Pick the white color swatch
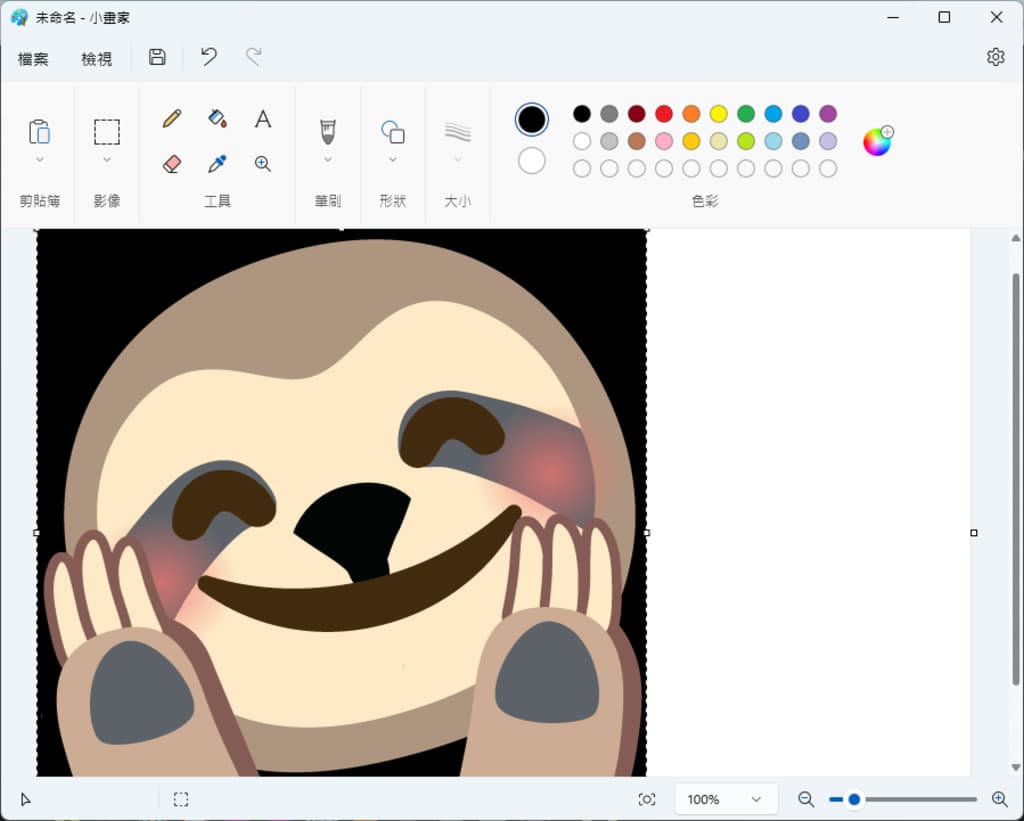This screenshot has height=821, width=1024. pos(582,141)
